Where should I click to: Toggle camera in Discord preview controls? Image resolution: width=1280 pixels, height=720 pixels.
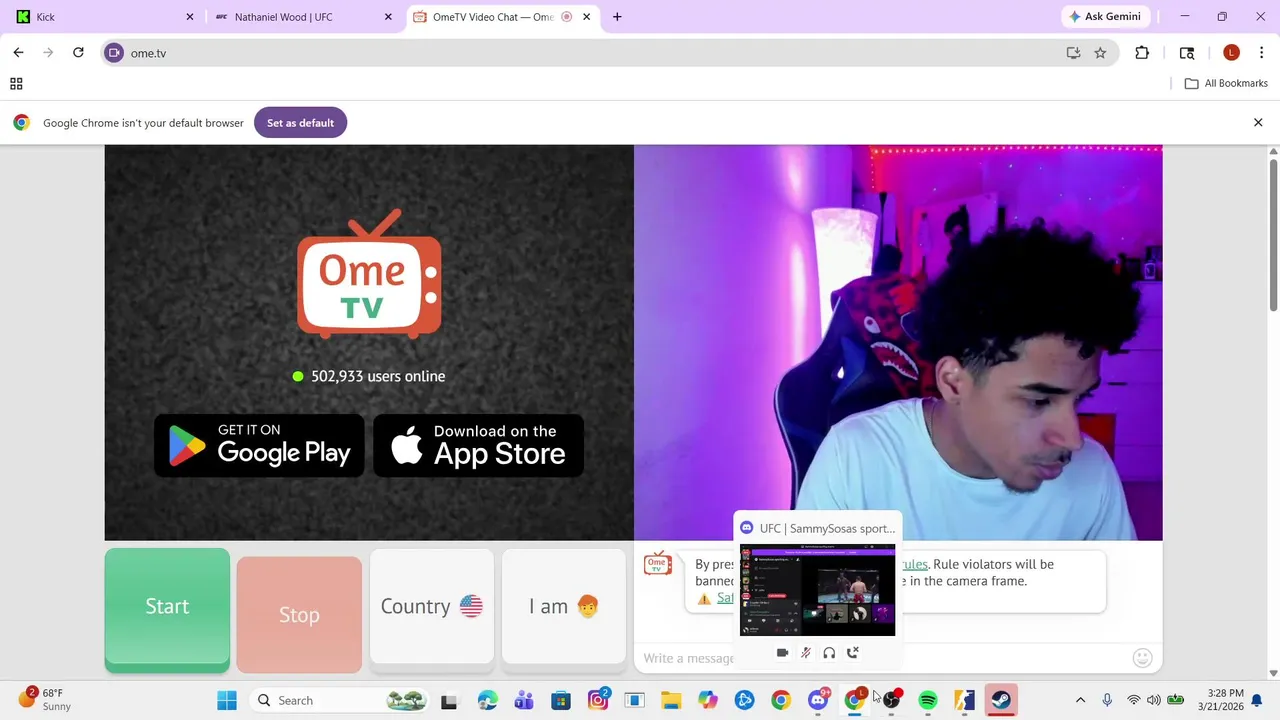point(782,653)
